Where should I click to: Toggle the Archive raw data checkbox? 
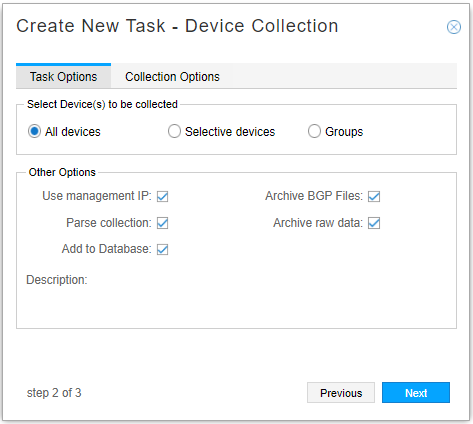[x=374, y=223]
